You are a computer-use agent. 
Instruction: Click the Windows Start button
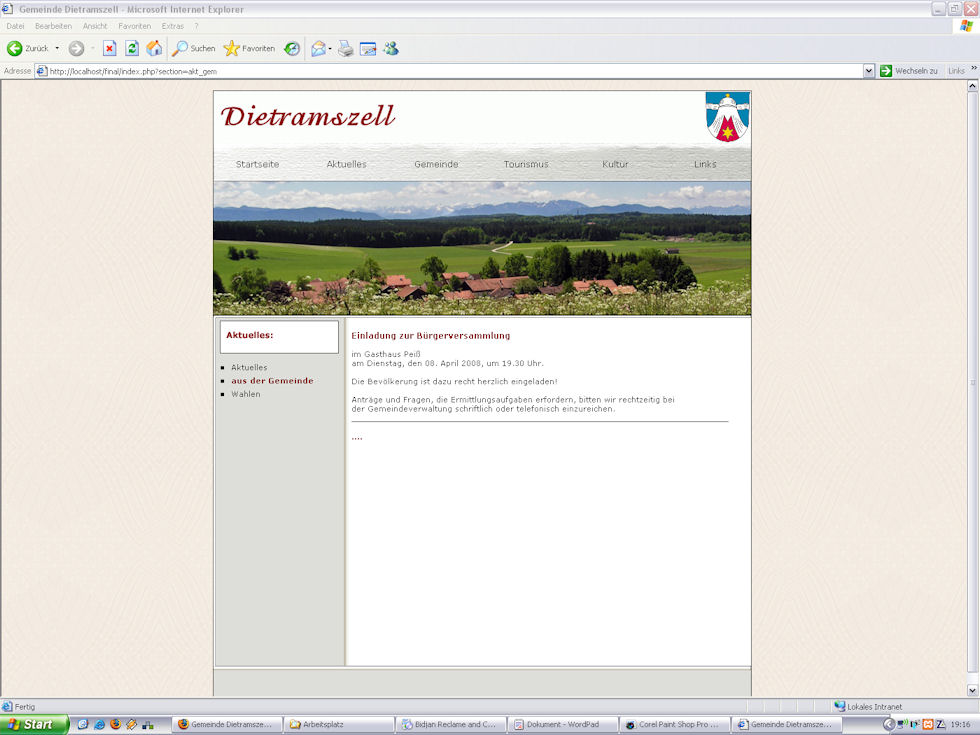pyautogui.click(x=34, y=724)
